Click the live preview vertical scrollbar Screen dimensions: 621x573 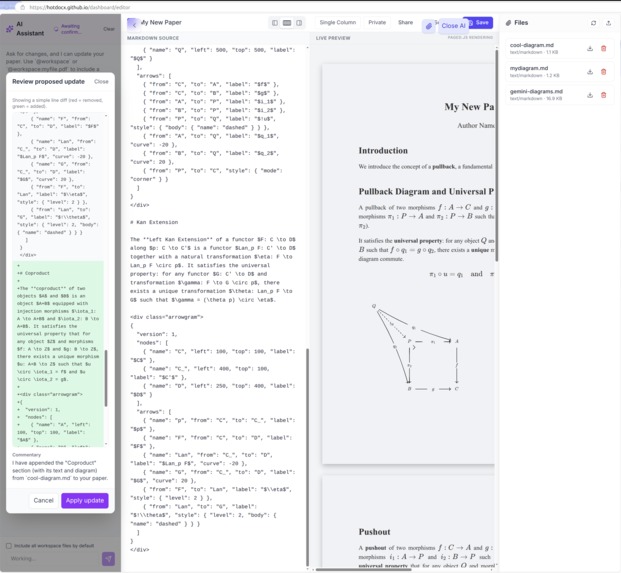tap(497, 155)
